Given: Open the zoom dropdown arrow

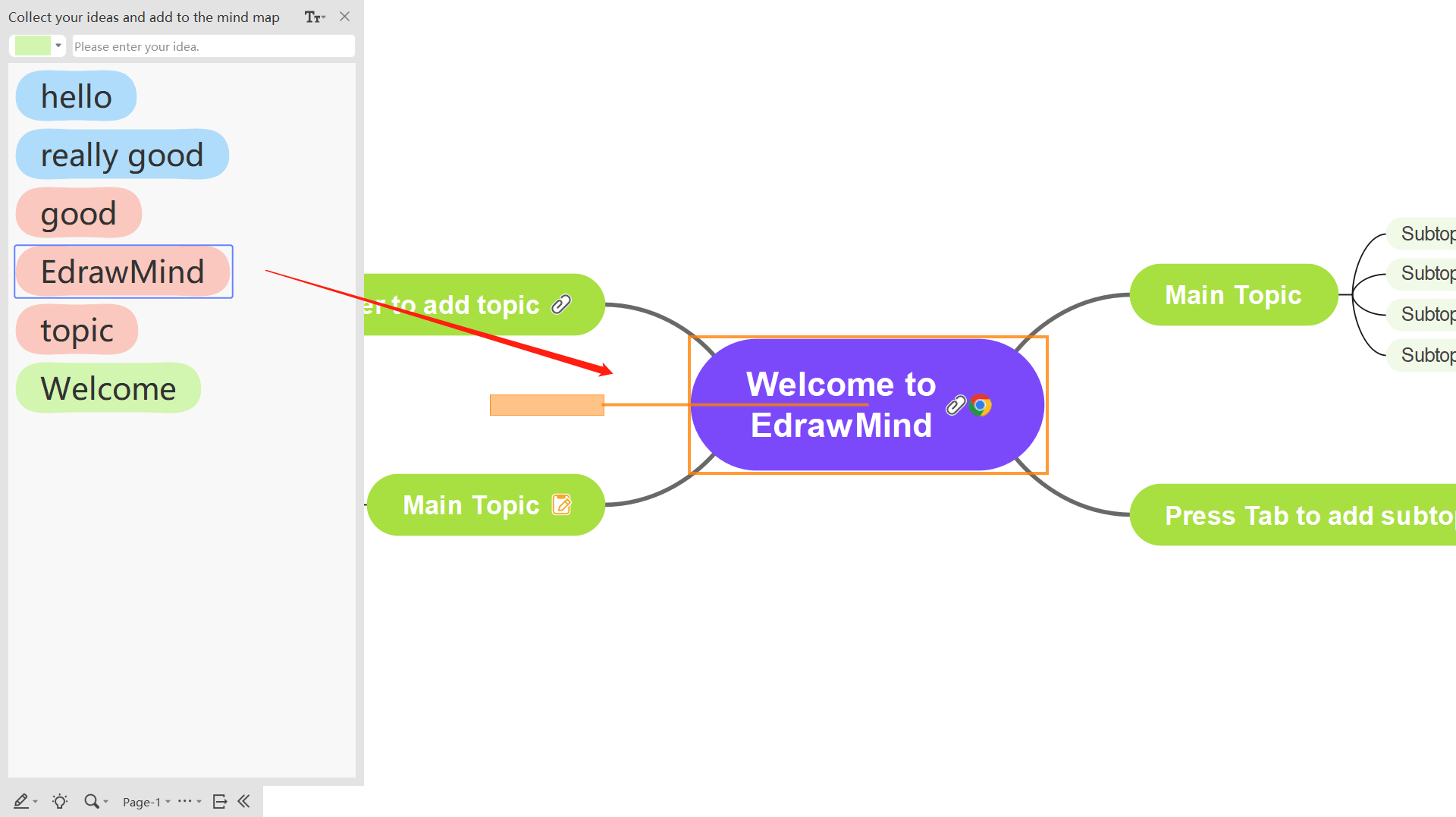Looking at the screenshot, I should [x=106, y=802].
